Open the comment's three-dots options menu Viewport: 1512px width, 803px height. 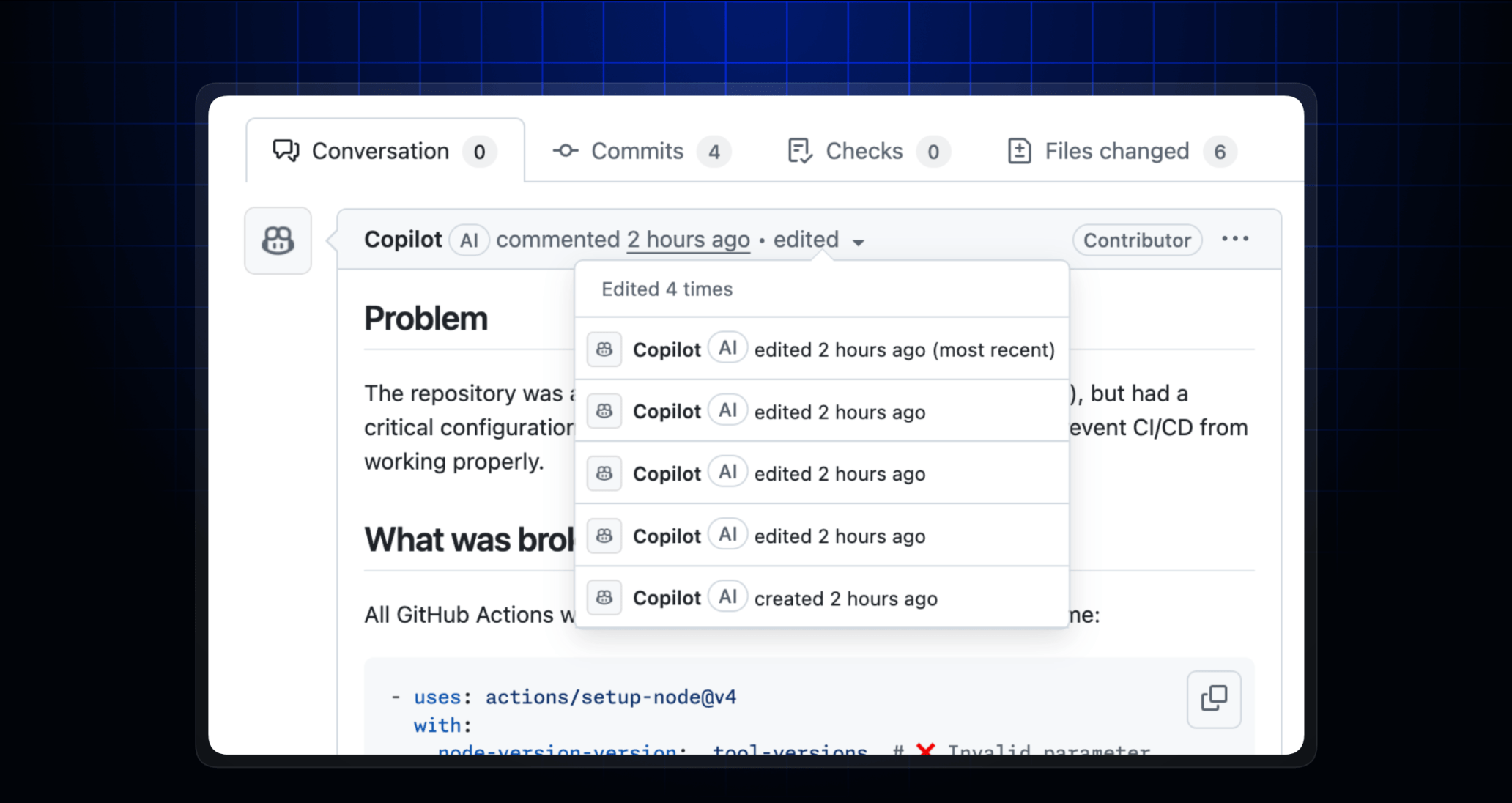click(1235, 239)
